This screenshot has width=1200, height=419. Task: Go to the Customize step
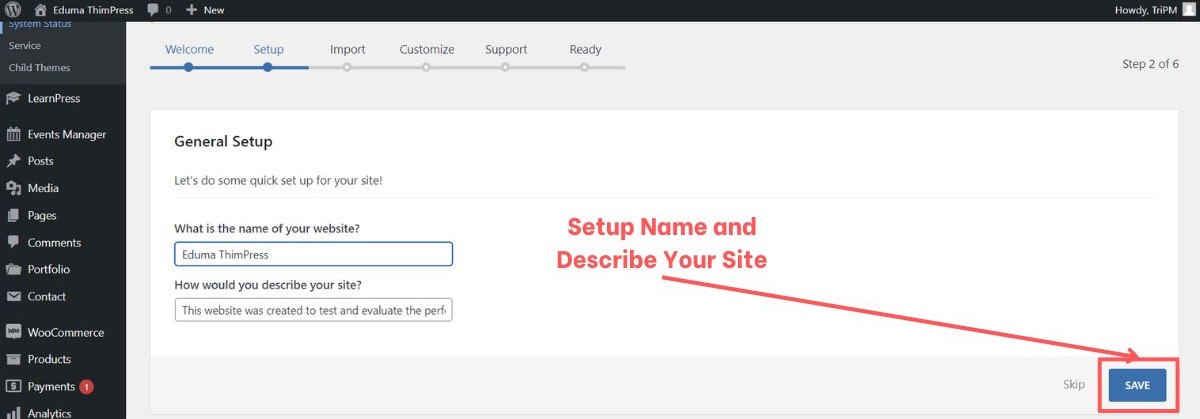427,49
